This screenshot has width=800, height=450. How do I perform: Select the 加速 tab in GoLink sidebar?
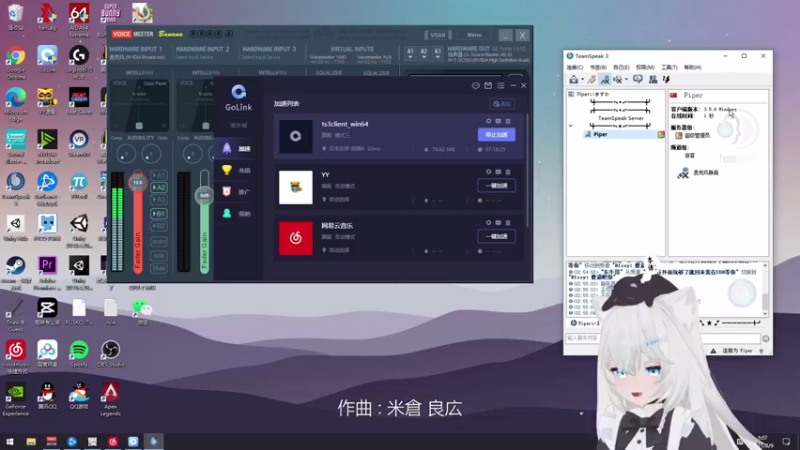(x=236, y=148)
